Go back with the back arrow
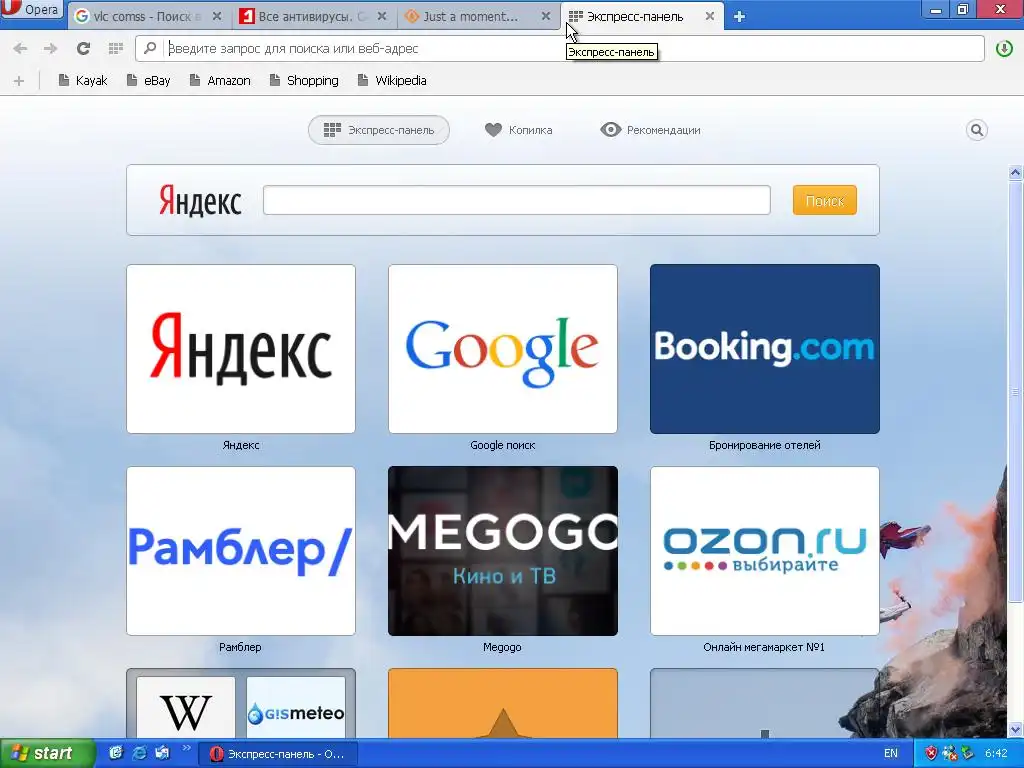The height and width of the screenshot is (768, 1024). coord(20,48)
